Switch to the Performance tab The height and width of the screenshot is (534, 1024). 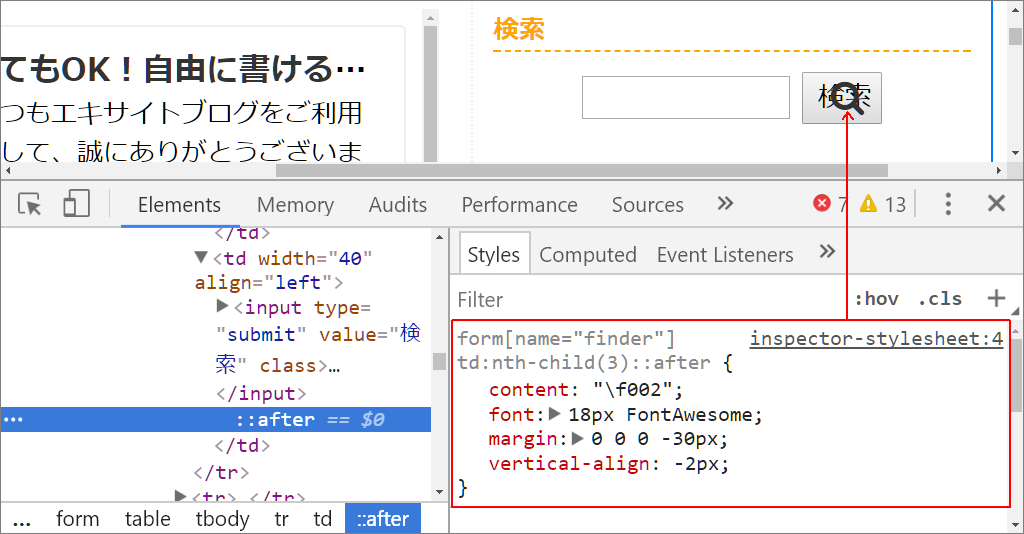pyautogui.click(x=519, y=205)
